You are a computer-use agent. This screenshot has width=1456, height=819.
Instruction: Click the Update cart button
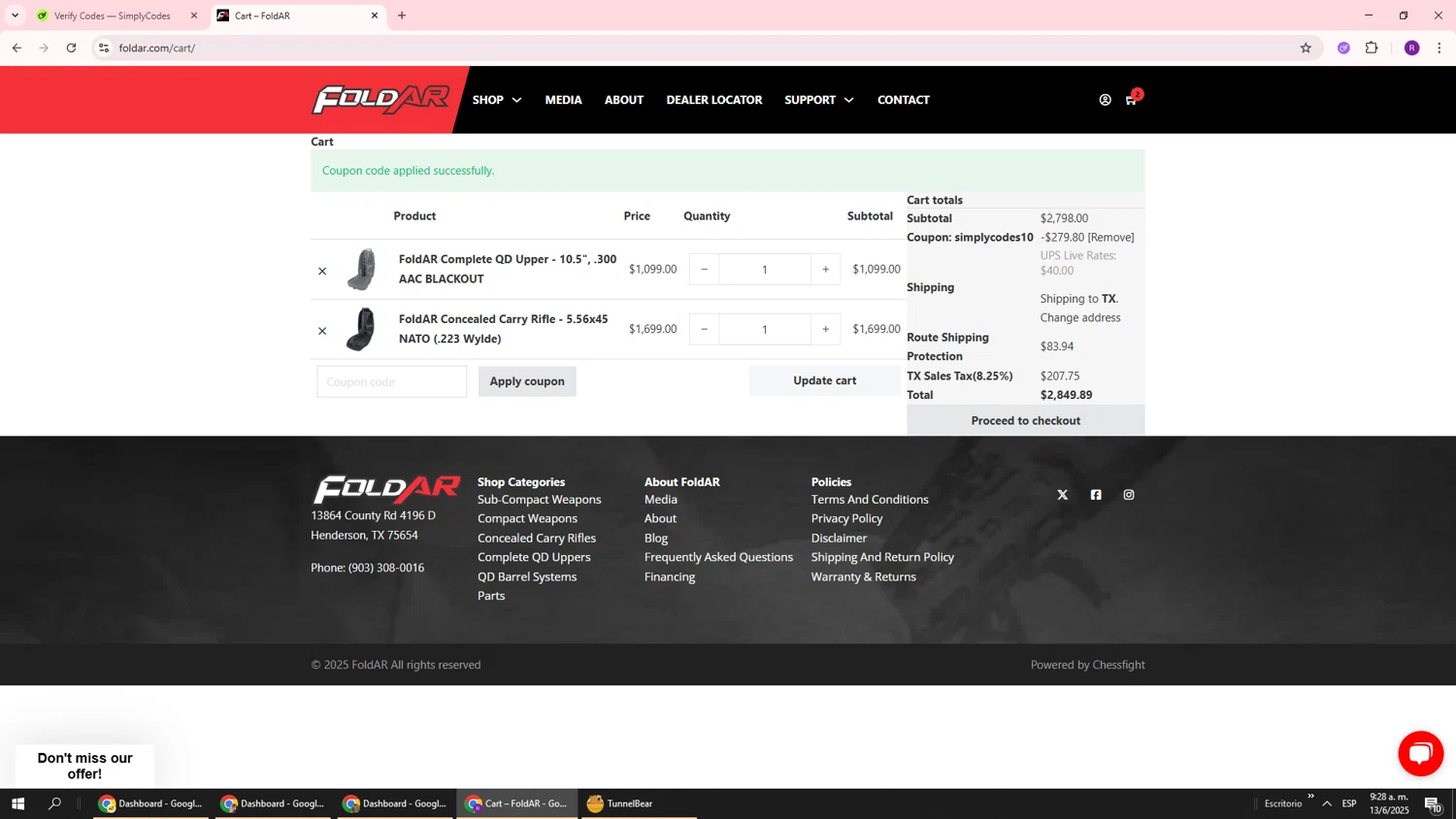click(825, 380)
